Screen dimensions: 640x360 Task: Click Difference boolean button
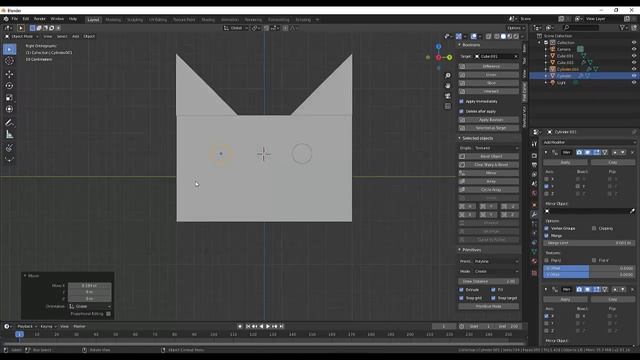pyautogui.click(x=489, y=67)
